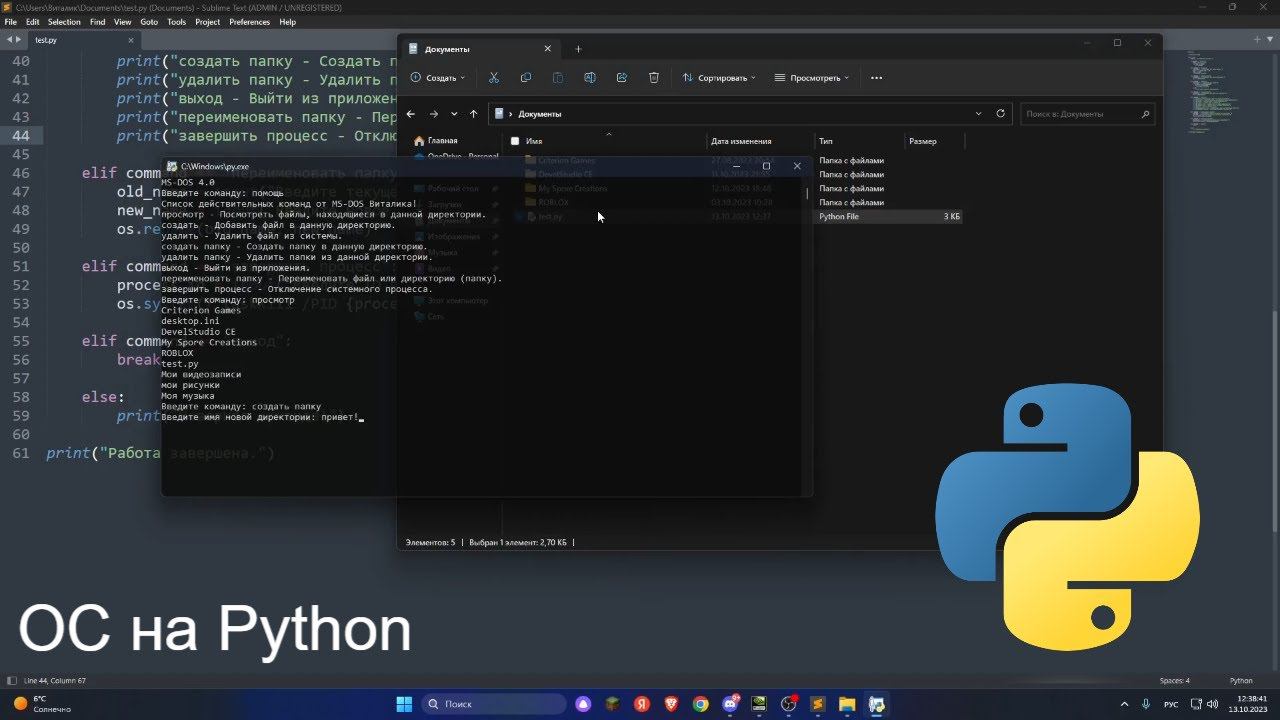Open Nvidia app from the taskbar
The width and height of the screenshot is (1280, 720).
pyautogui.click(x=759, y=704)
